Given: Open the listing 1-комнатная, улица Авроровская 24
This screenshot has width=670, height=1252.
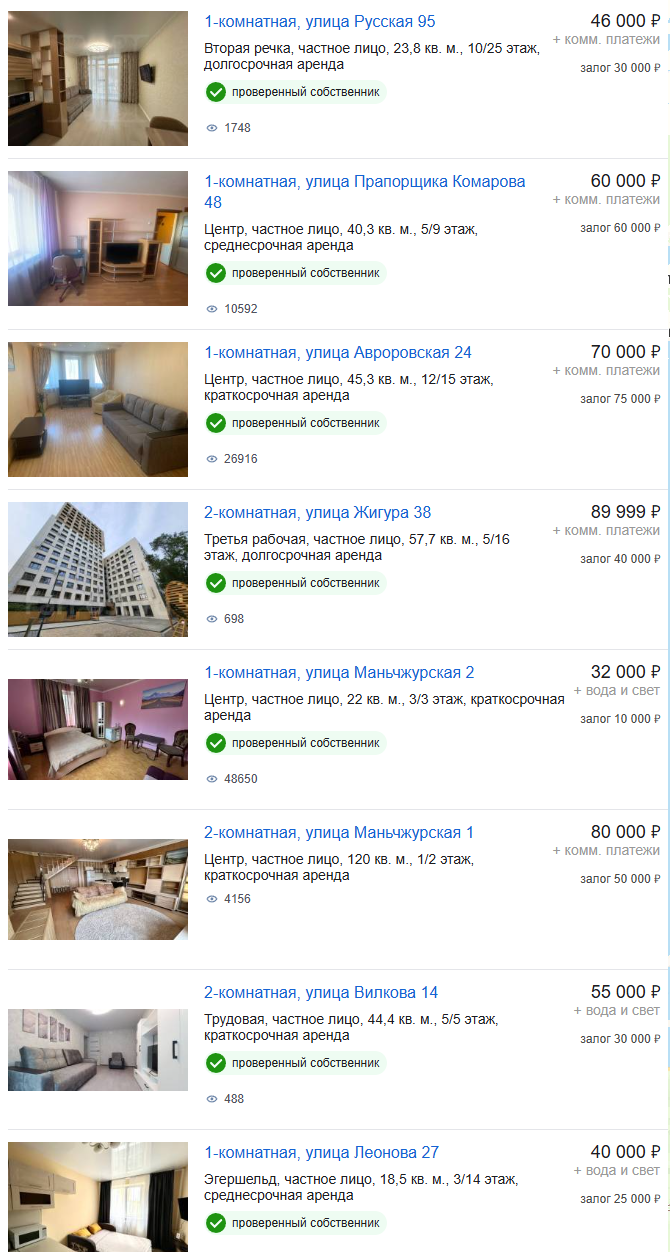Looking at the screenshot, I should [x=338, y=353].
